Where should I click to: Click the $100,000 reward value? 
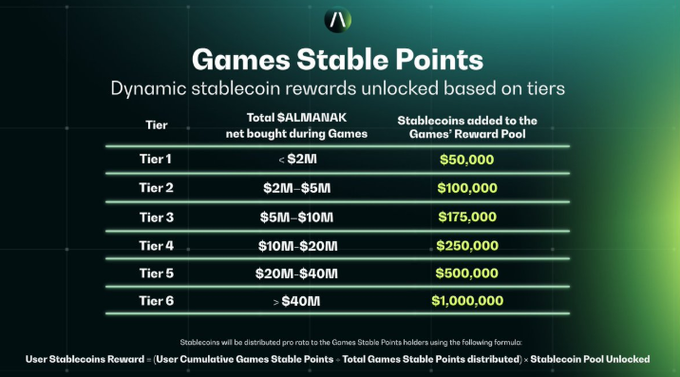(x=467, y=188)
